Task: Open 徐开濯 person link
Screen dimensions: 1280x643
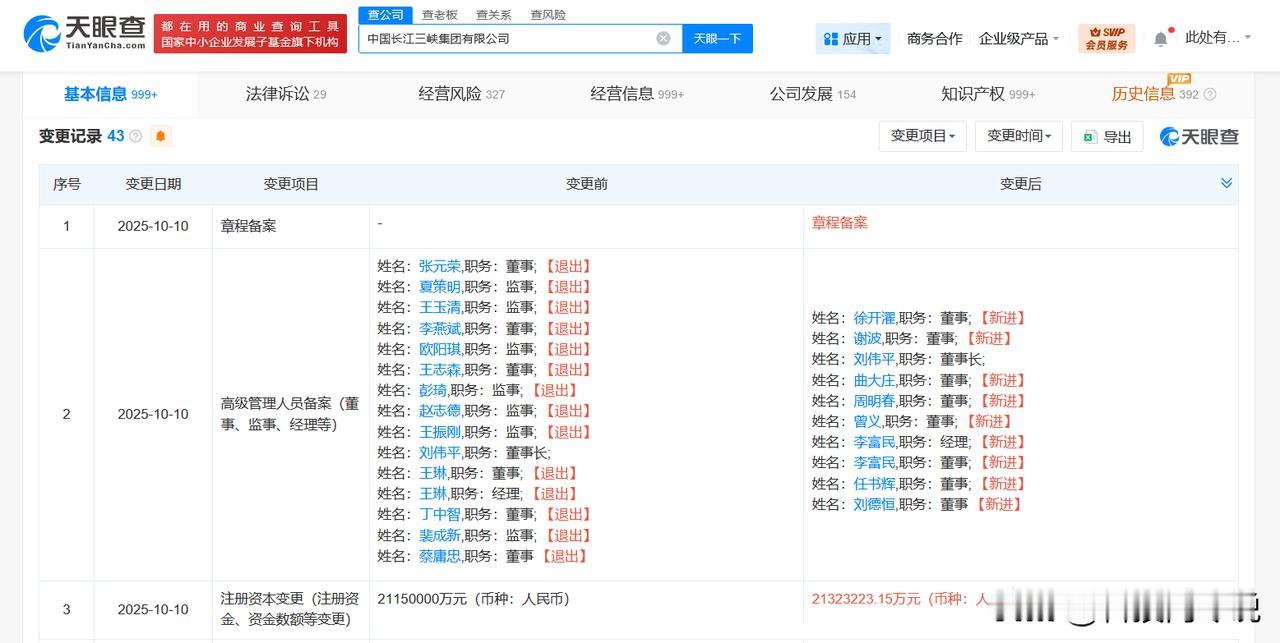Action: coord(874,318)
